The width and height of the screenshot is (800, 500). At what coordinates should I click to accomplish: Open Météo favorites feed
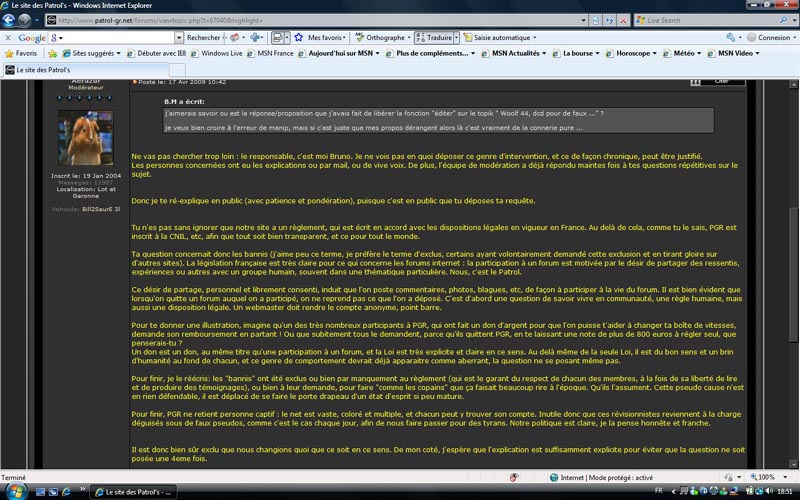click(x=682, y=53)
